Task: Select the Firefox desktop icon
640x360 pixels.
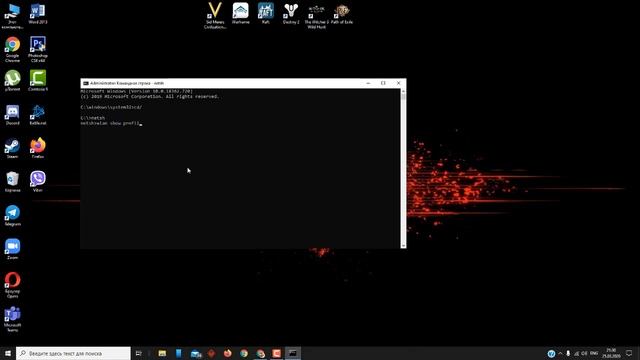Action: pos(38,148)
